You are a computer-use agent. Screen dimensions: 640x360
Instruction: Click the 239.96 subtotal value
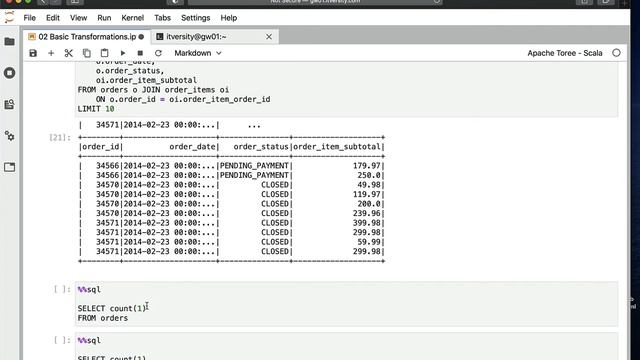tap(367, 213)
